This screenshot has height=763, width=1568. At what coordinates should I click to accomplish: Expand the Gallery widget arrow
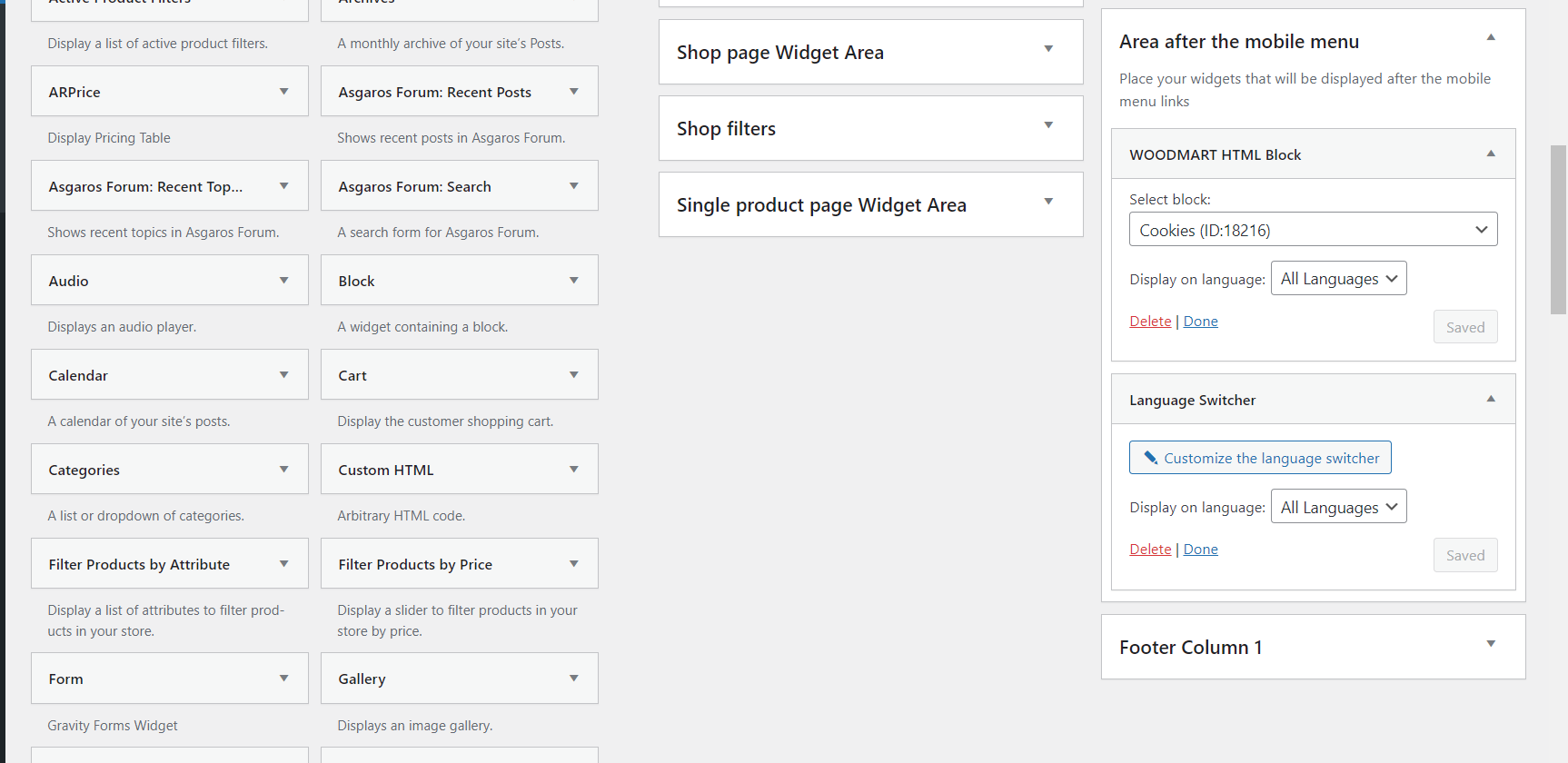click(x=574, y=679)
